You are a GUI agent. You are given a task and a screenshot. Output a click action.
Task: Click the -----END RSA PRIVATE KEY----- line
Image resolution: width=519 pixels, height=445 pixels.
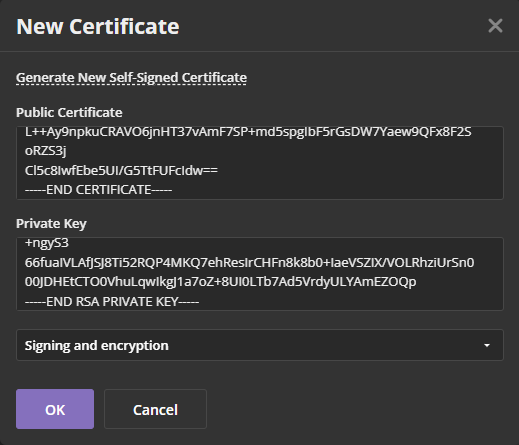[112, 302]
